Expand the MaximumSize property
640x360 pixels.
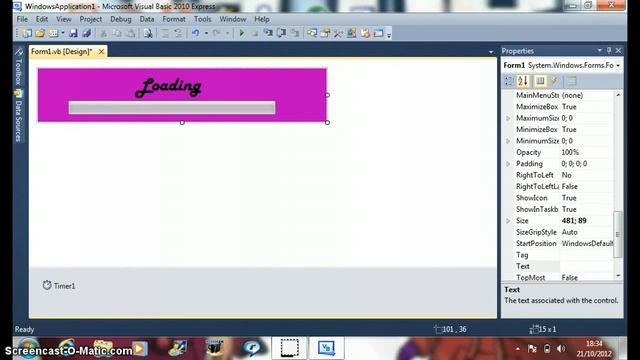point(508,118)
